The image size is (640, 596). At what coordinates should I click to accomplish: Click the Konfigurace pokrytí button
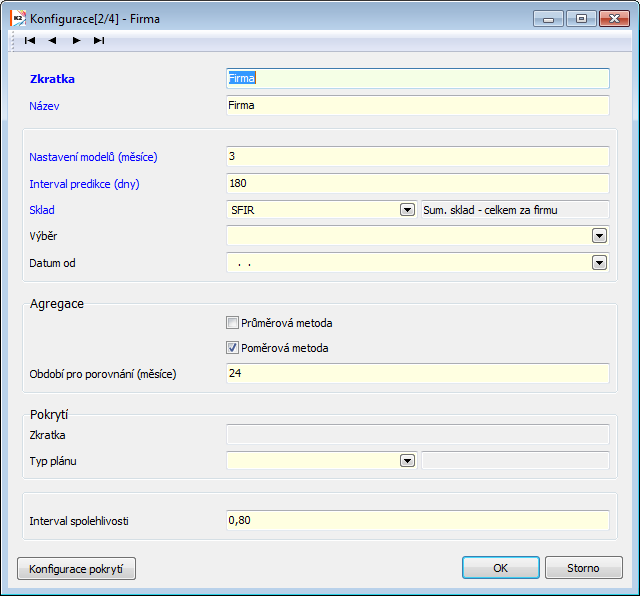click(76, 569)
